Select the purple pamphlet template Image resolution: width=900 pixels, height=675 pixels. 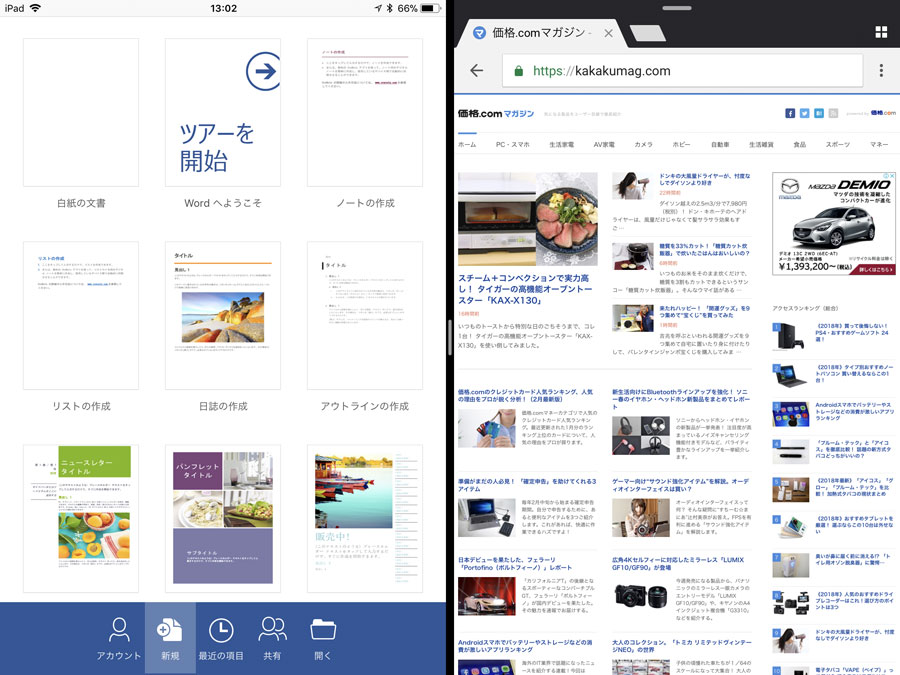coord(223,518)
